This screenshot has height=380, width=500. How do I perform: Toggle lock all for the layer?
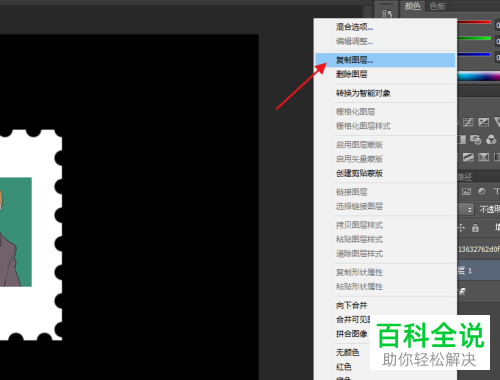click(x=475, y=228)
